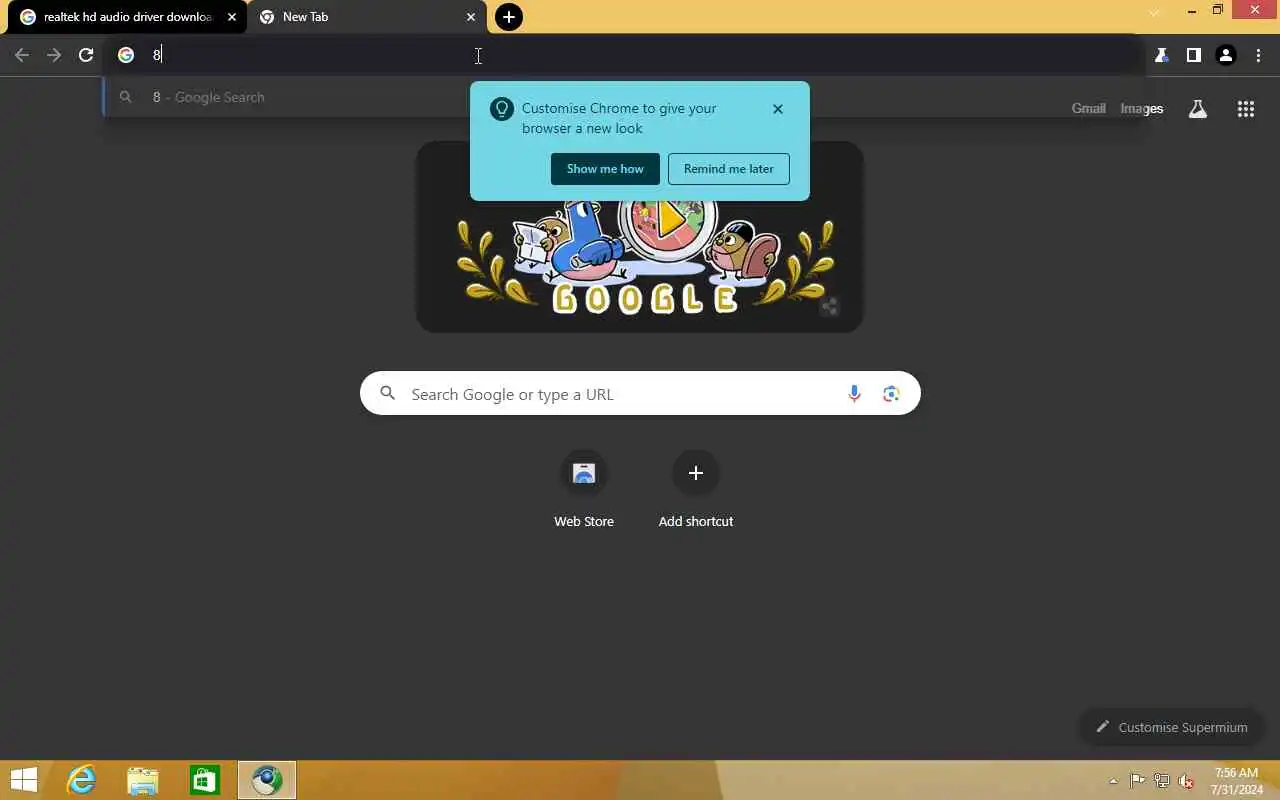This screenshot has width=1280, height=800.
Task: Open the three-dot browser menu
Action: [x=1258, y=56]
